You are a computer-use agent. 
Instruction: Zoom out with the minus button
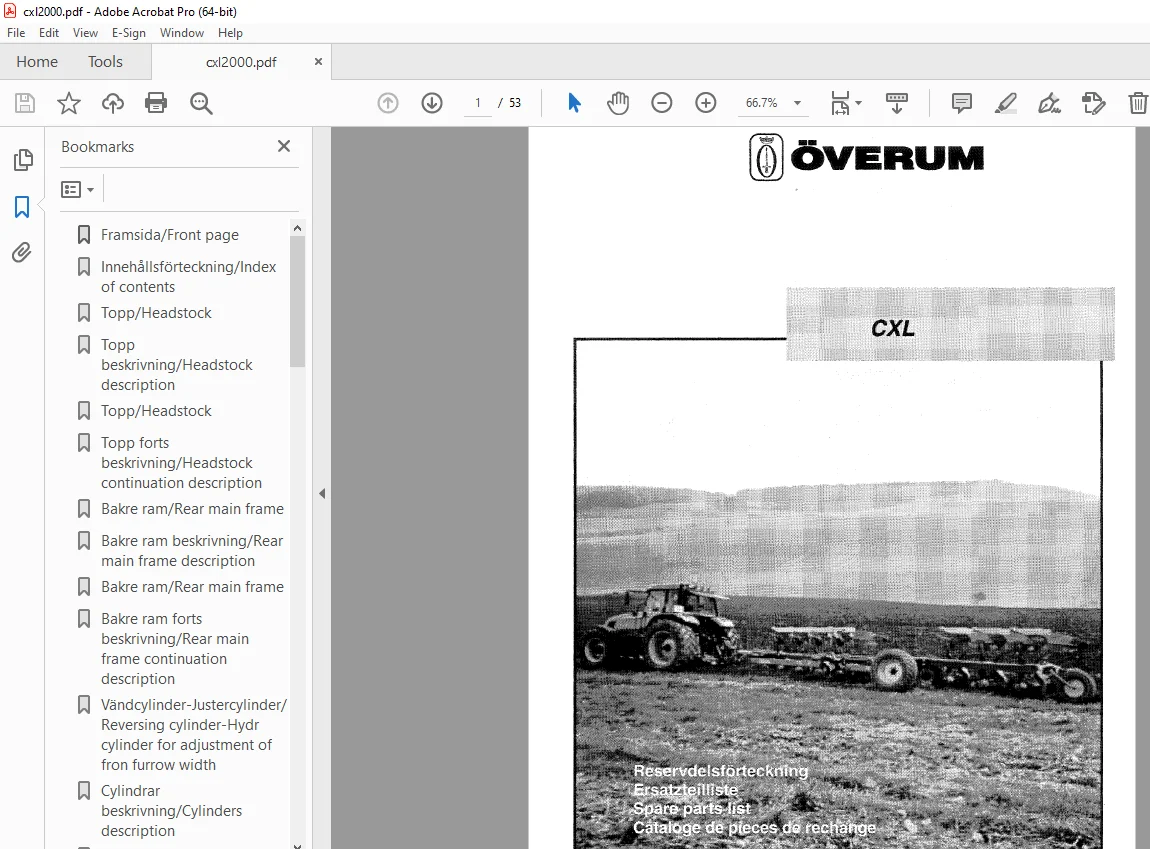click(x=662, y=103)
